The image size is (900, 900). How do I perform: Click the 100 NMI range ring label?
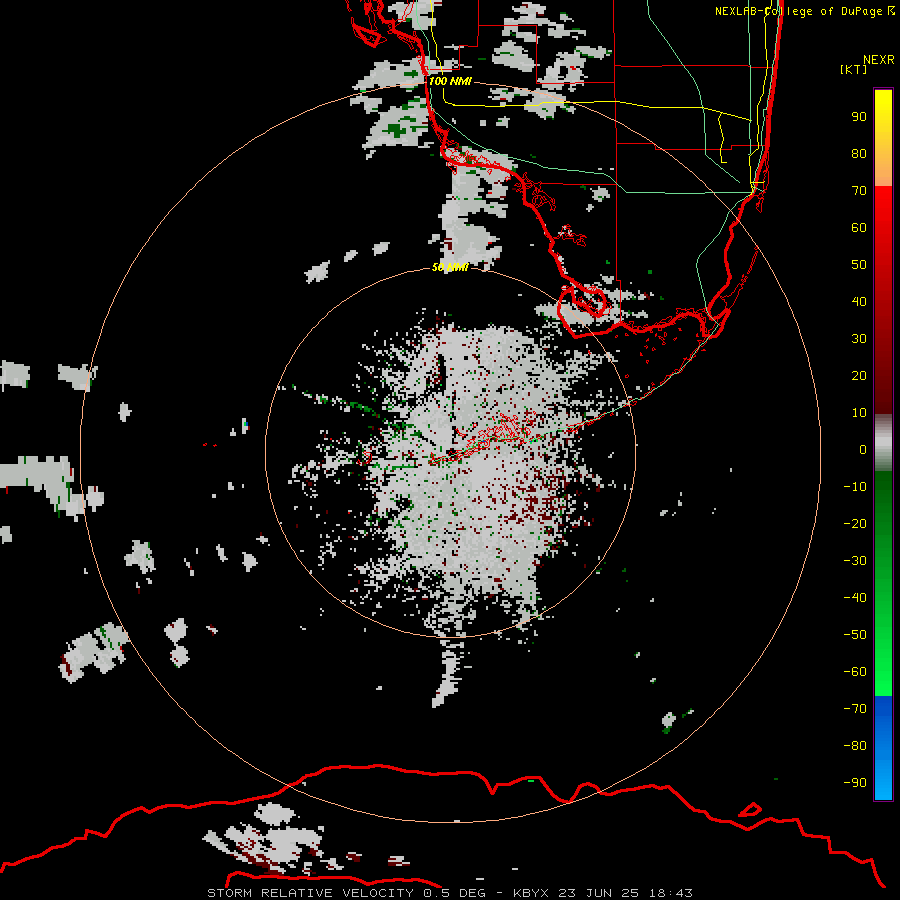tap(450, 81)
